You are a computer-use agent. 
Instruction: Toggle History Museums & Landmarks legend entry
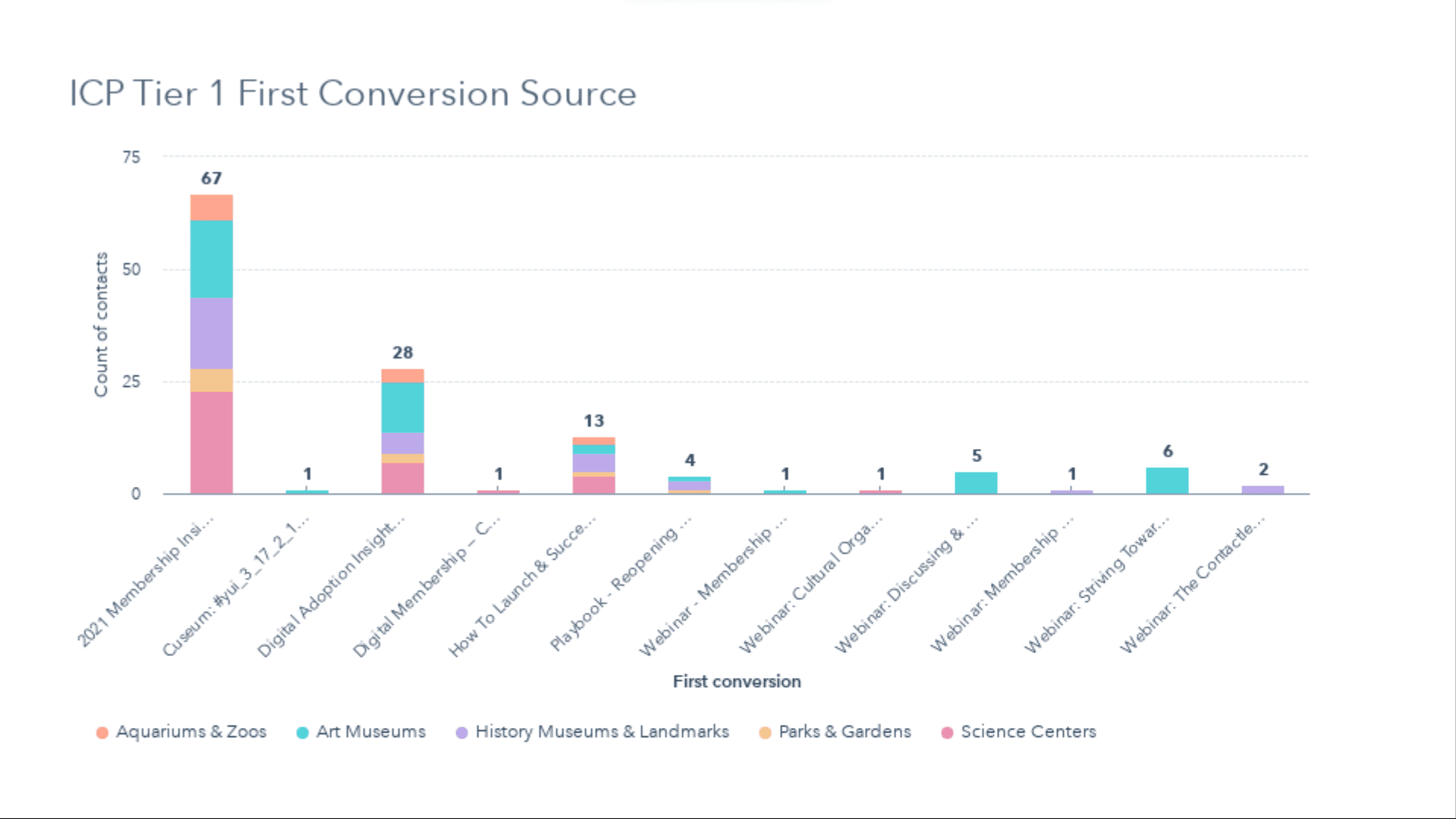(593, 732)
